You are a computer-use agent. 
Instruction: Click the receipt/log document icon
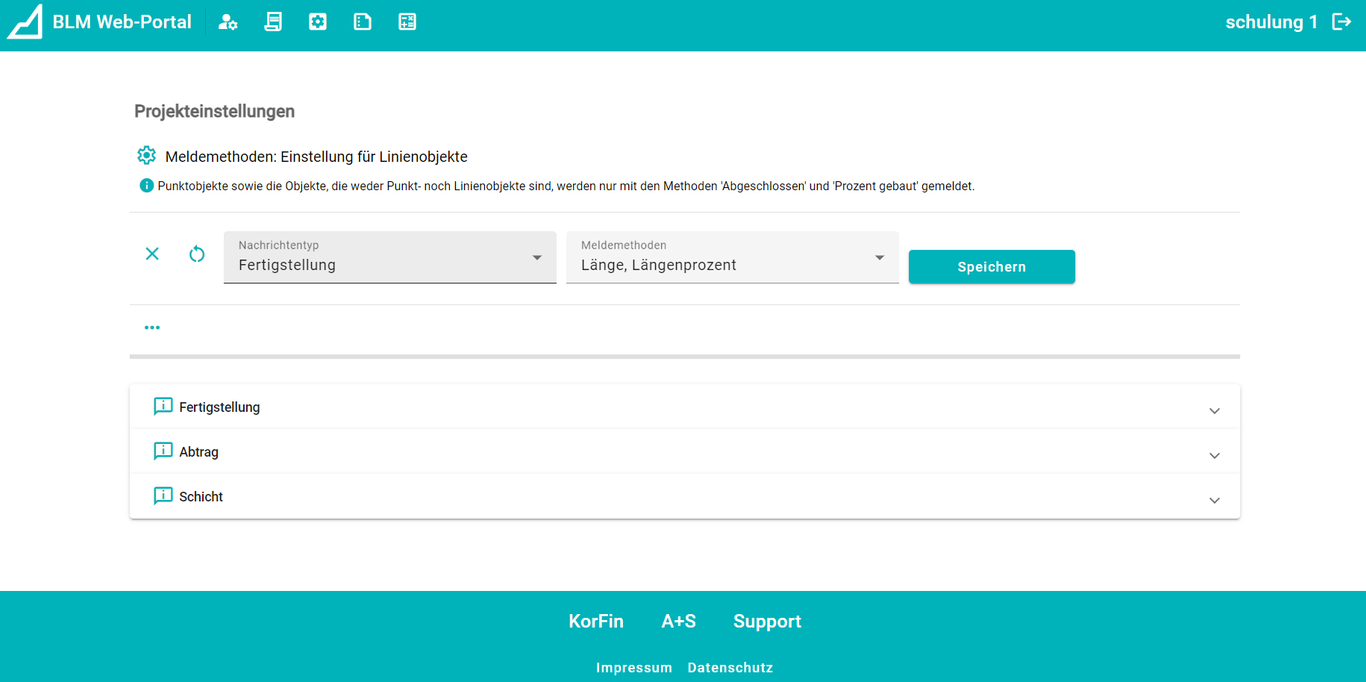pos(273,22)
